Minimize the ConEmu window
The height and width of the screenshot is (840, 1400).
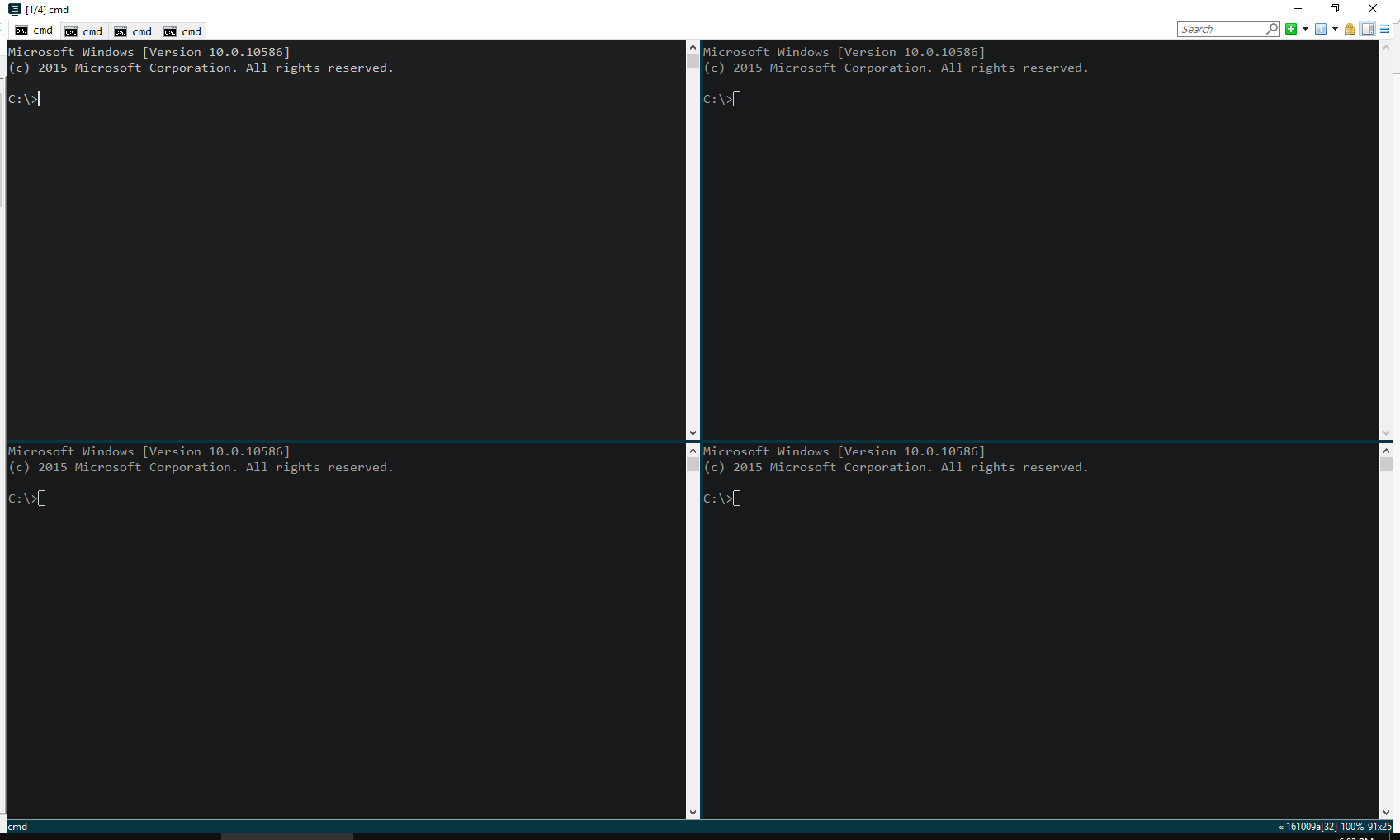tap(1298, 9)
